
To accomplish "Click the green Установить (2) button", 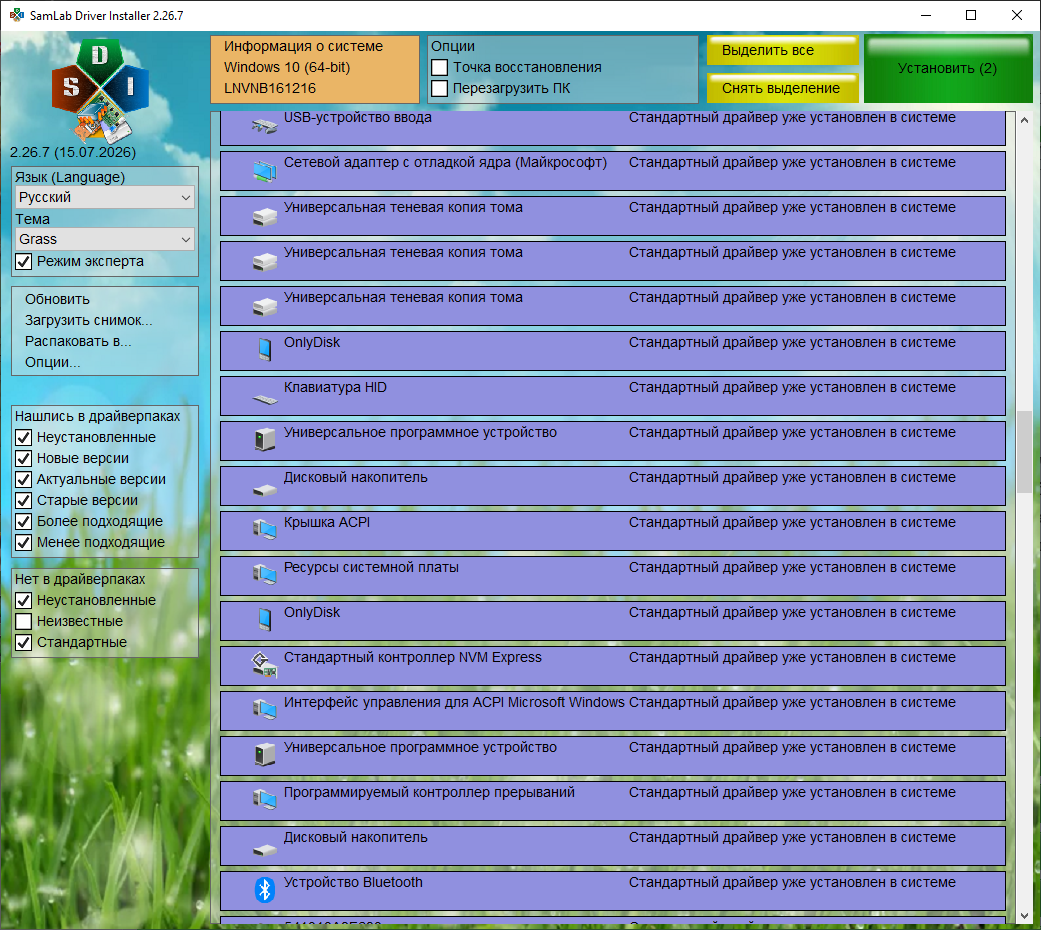I will 947,69.
